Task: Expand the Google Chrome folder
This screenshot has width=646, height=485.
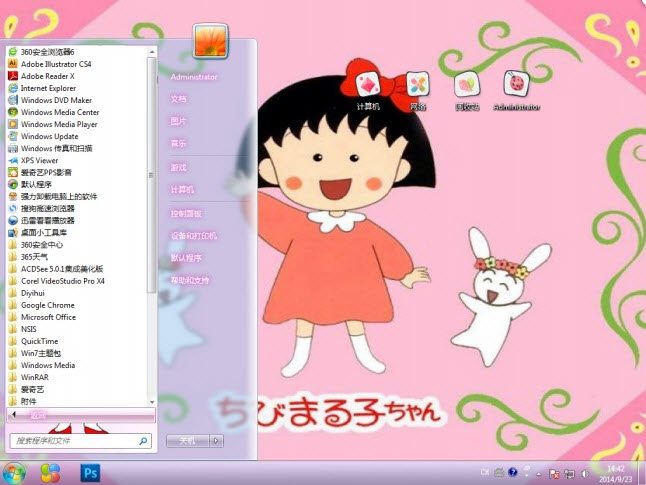Action: tap(42, 305)
